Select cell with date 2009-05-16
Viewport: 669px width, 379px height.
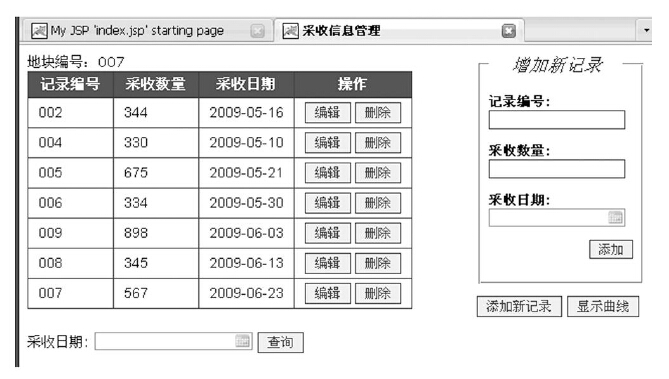coord(246,113)
